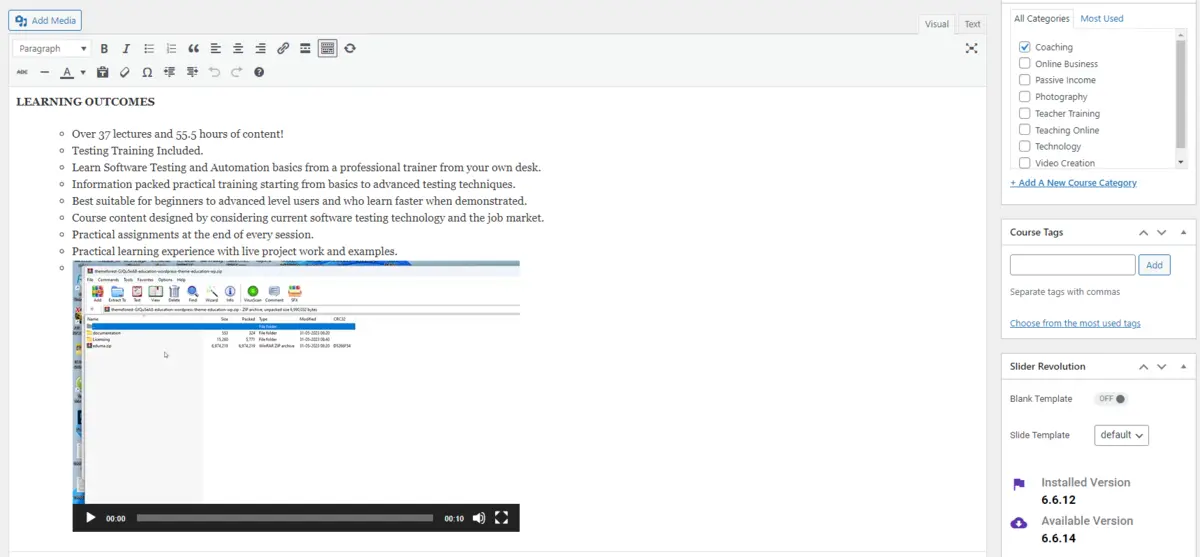Switch to the Most Used categories tab

[x=1101, y=18]
